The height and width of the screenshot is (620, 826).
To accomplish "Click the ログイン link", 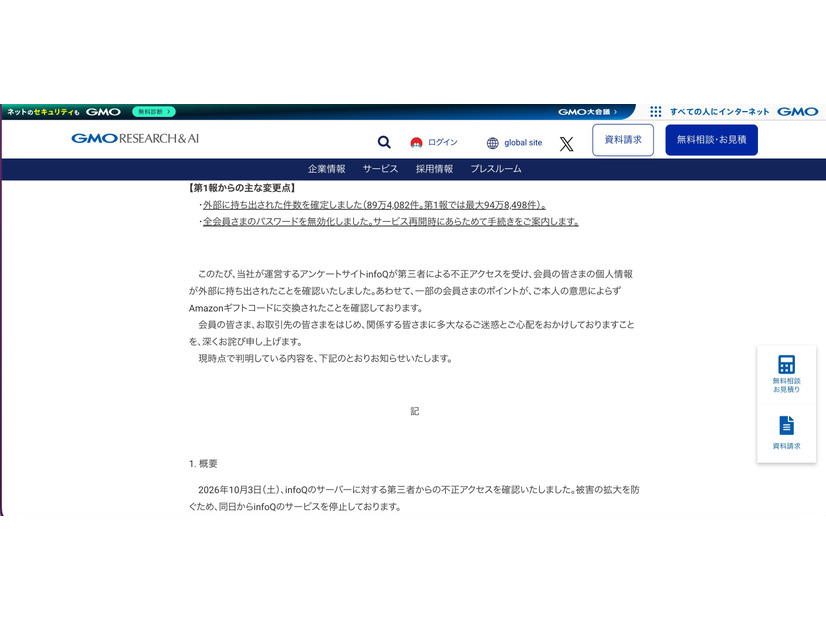I will click(442, 142).
